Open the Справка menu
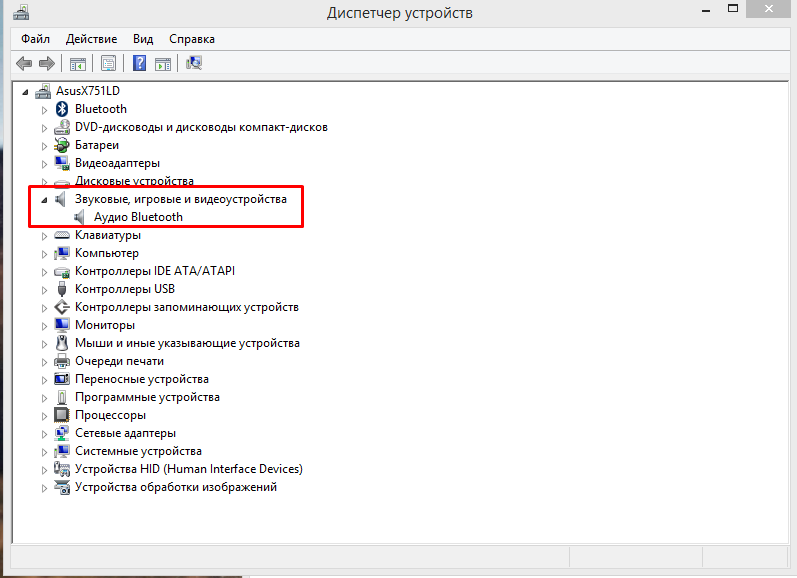This screenshot has width=797, height=578. [x=192, y=39]
